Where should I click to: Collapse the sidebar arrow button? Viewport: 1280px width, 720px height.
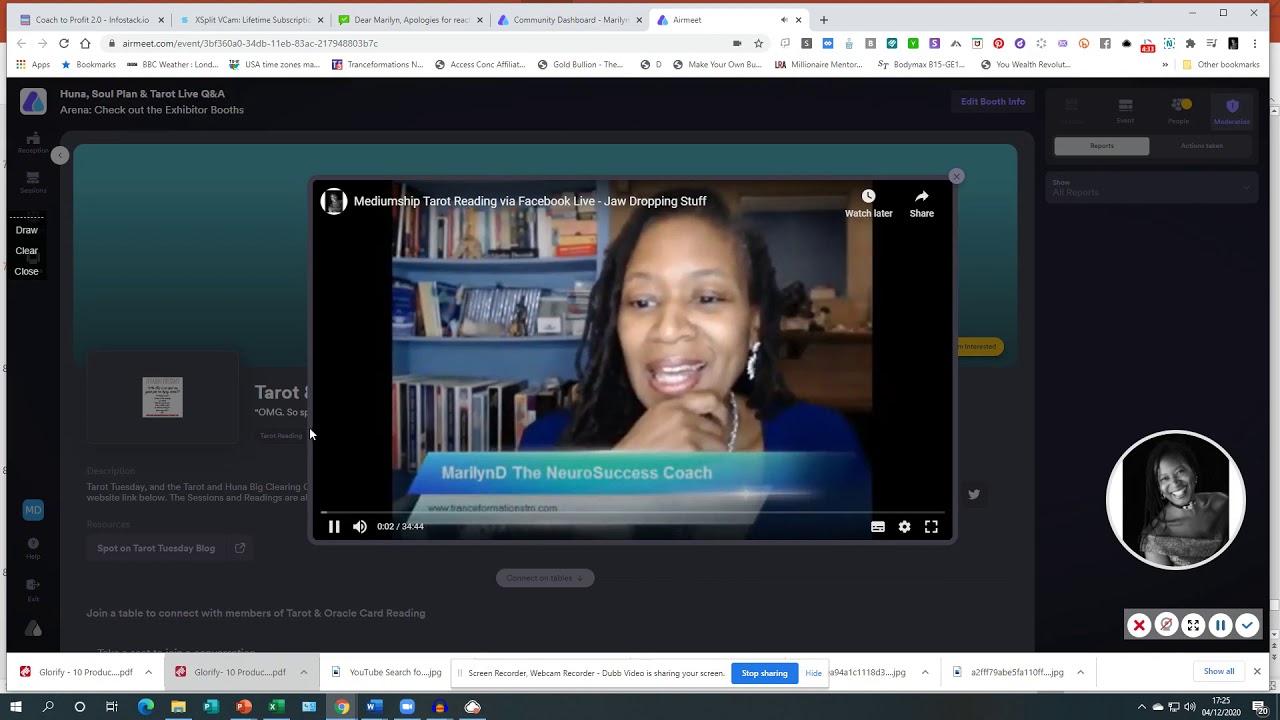point(60,155)
